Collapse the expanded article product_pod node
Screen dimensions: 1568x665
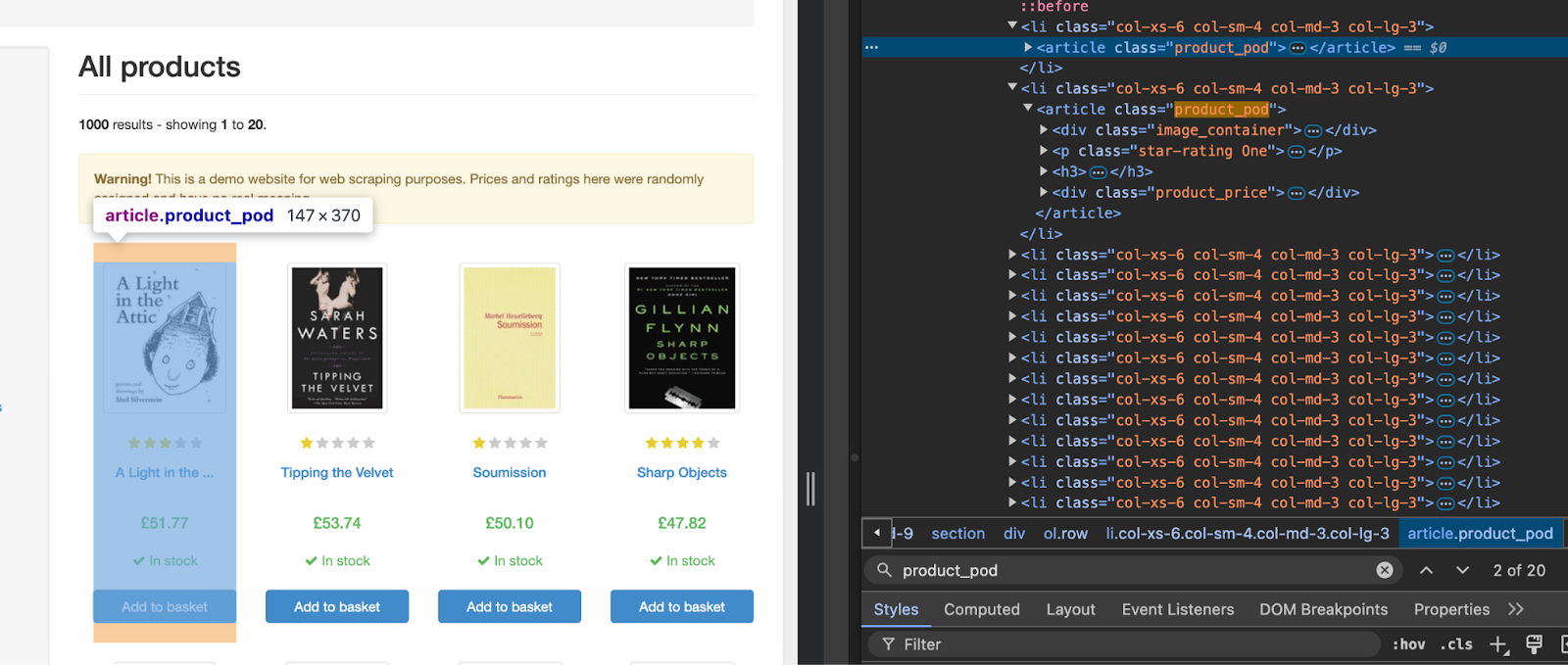click(1028, 110)
